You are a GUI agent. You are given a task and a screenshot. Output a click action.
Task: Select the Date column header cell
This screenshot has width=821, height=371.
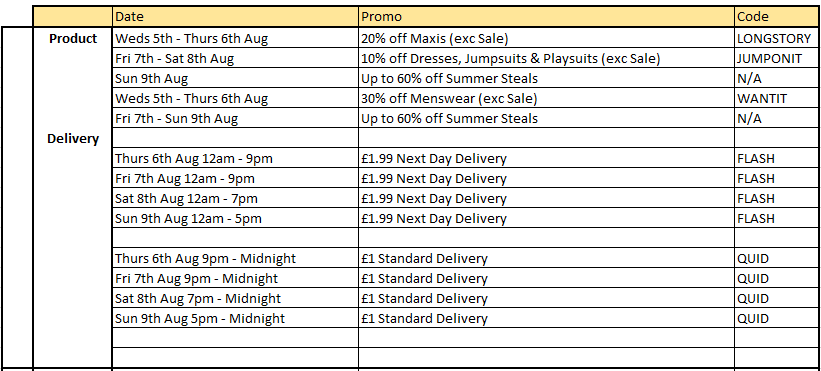(235, 17)
